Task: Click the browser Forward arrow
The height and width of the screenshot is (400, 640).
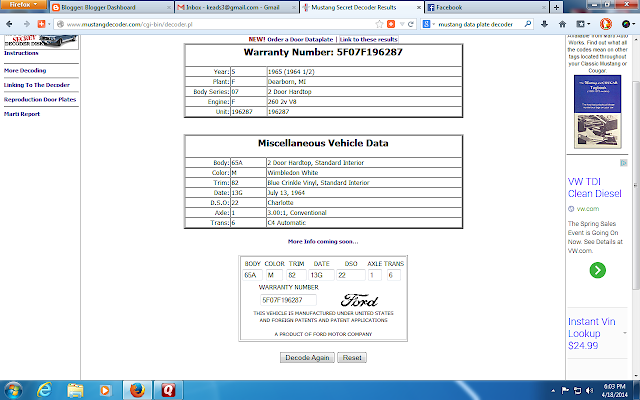Action: 27,24
